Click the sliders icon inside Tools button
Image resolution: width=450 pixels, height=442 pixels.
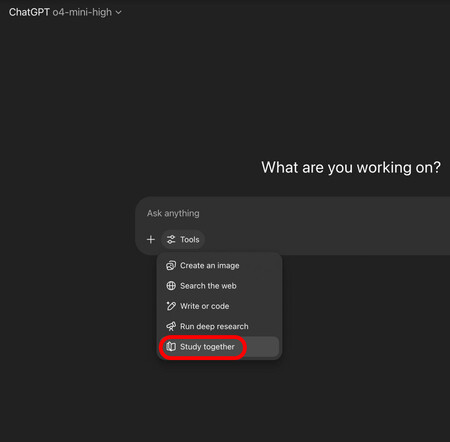171,239
